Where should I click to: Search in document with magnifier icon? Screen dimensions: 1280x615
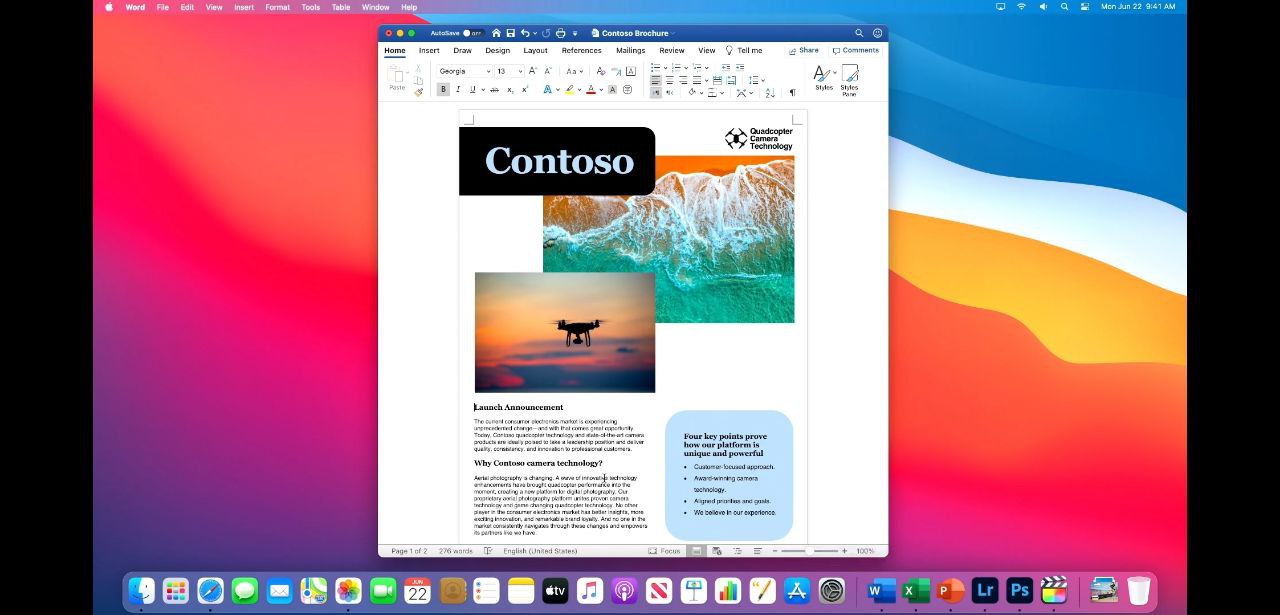point(858,33)
